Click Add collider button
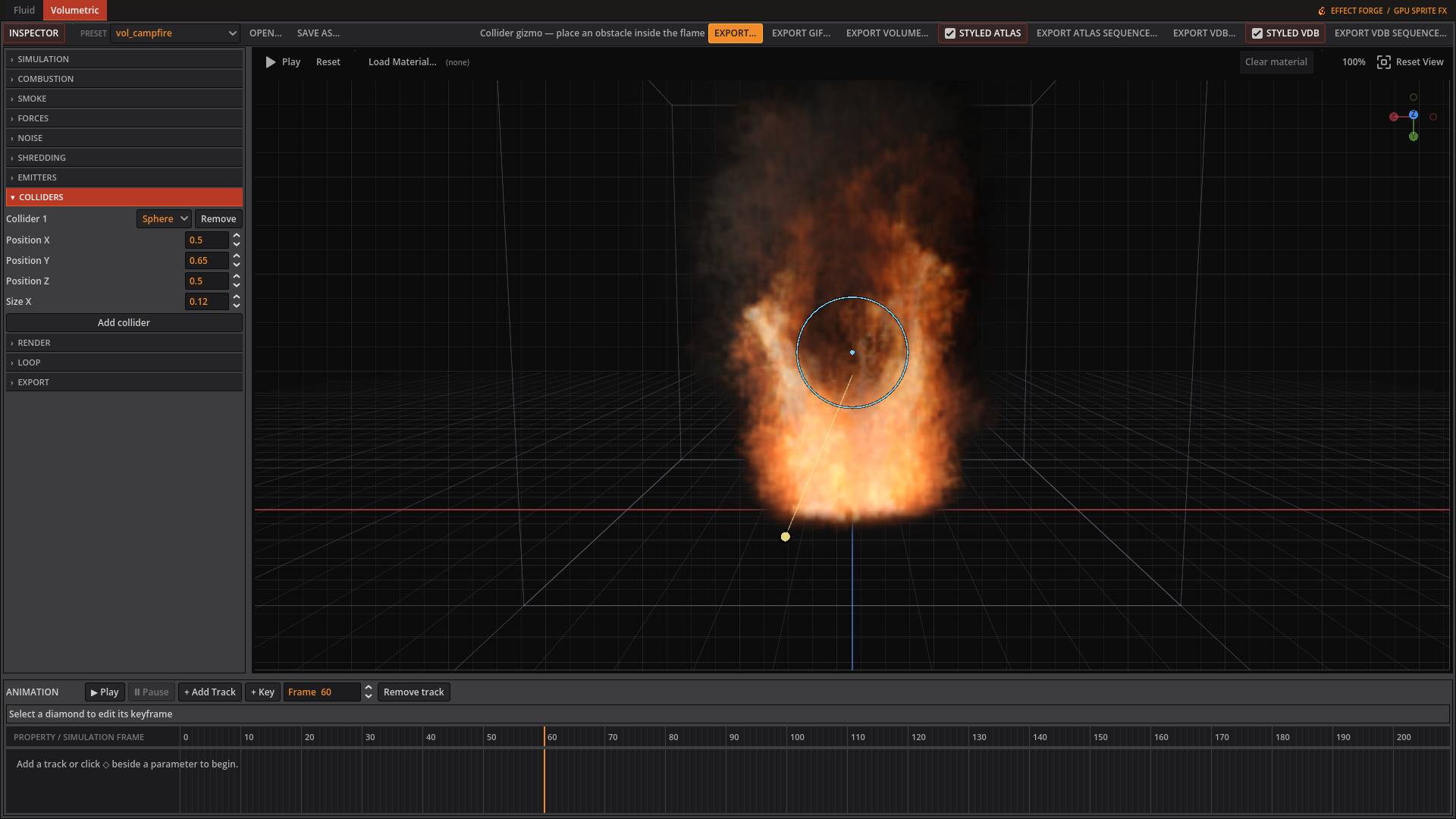The height and width of the screenshot is (819, 1456). [x=124, y=322]
